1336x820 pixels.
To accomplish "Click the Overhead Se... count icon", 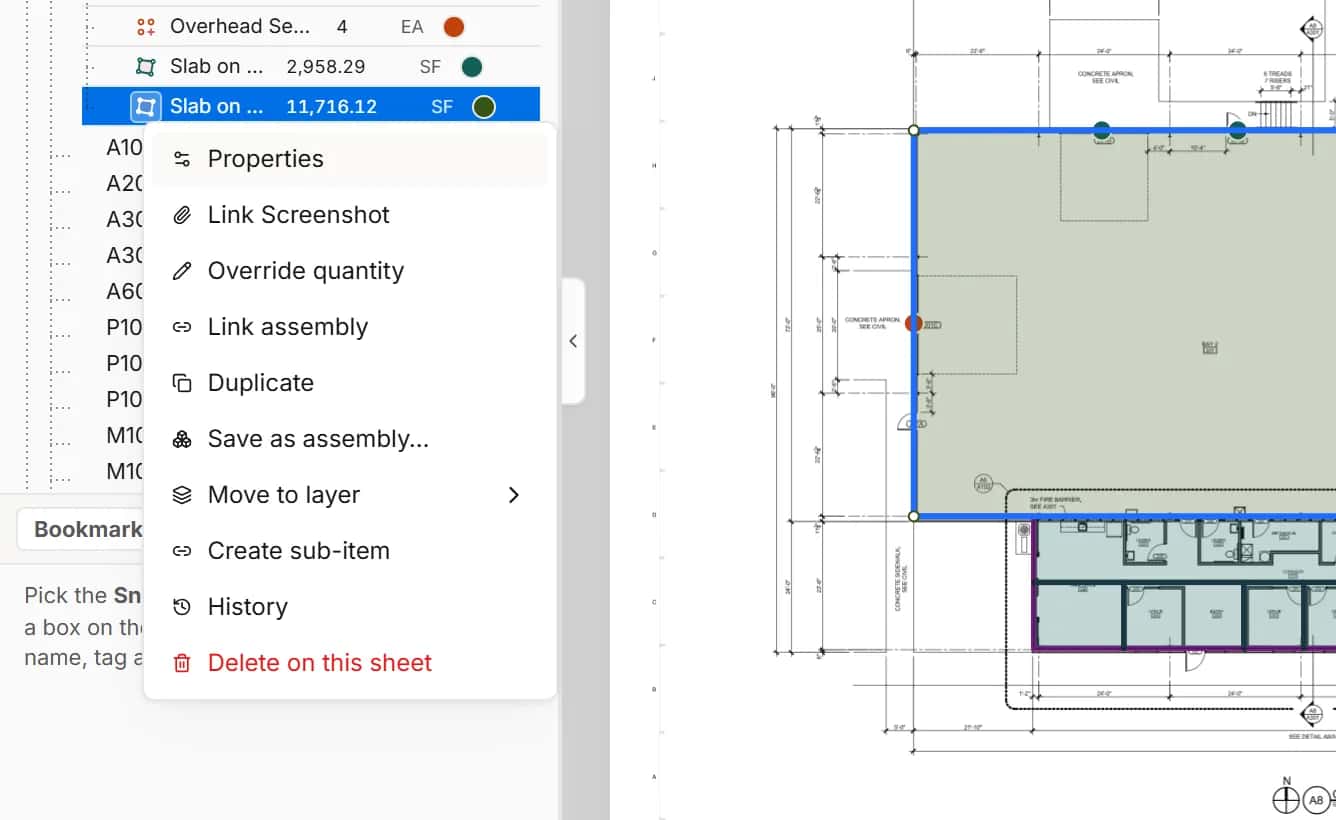I will coord(146,27).
